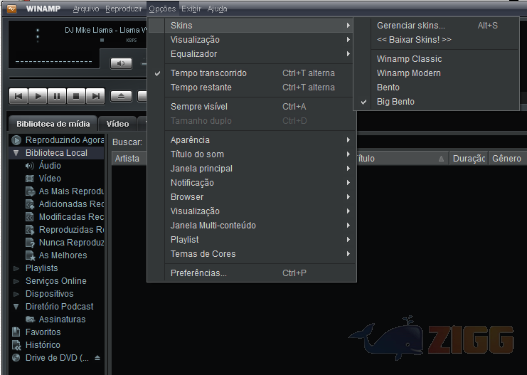This screenshot has height=375, width=527.
Task: Click the Baixar Skins link
Action: point(414,40)
